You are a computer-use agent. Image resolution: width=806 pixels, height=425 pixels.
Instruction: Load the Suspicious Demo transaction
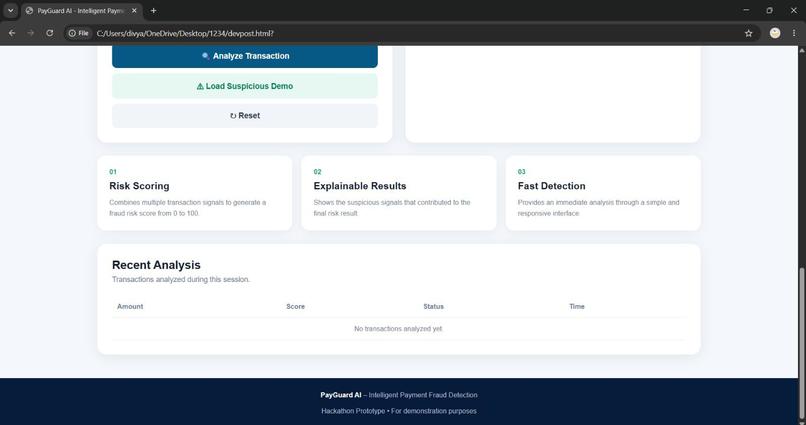pos(245,86)
